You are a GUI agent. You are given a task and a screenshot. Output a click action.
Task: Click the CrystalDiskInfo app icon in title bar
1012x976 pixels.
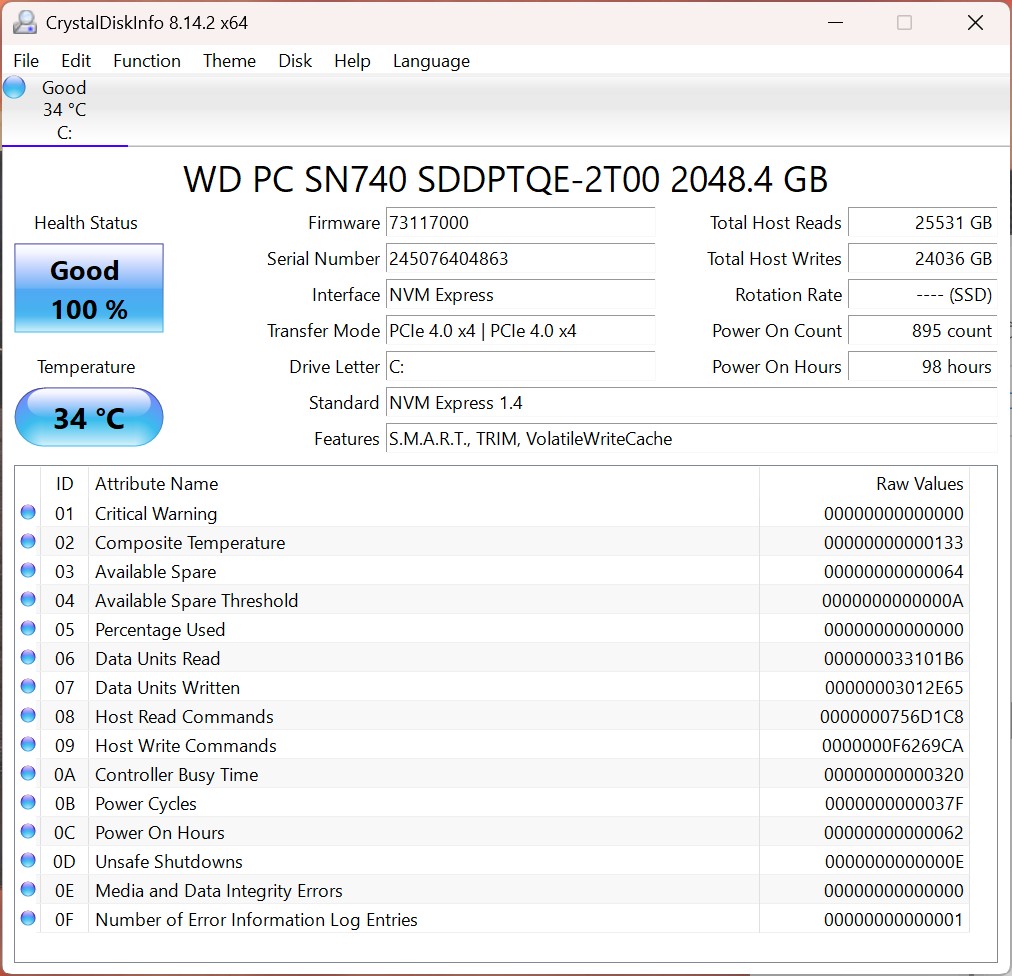(x=25, y=22)
